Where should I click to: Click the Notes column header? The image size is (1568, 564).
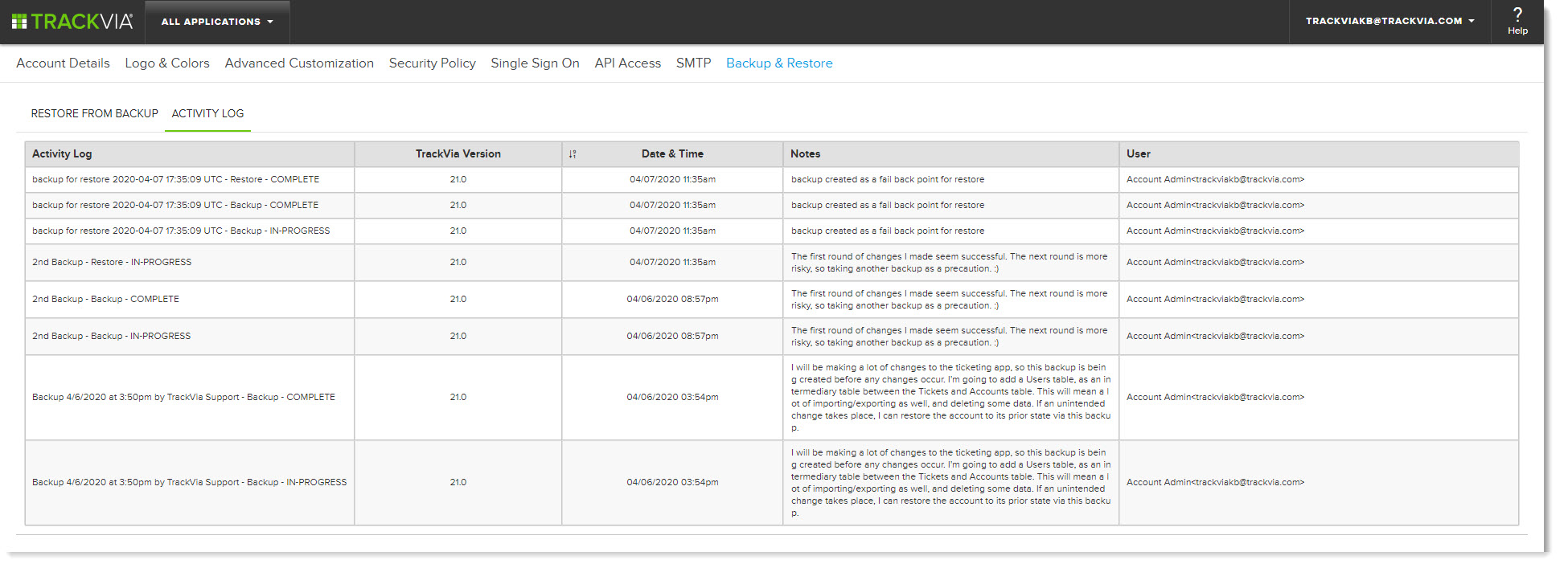pyautogui.click(x=951, y=154)
